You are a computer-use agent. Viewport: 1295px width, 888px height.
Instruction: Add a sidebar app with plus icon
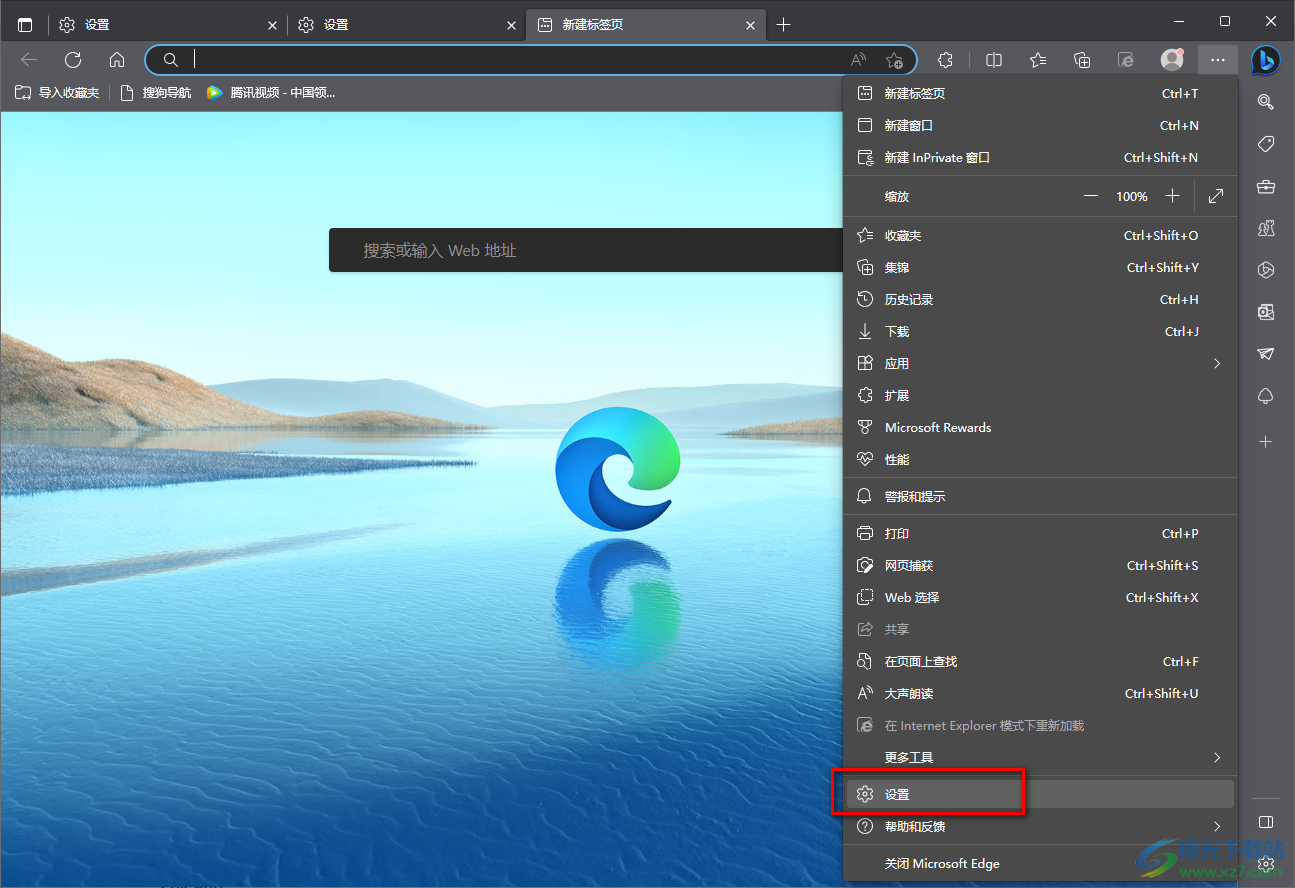point(1266,441)
